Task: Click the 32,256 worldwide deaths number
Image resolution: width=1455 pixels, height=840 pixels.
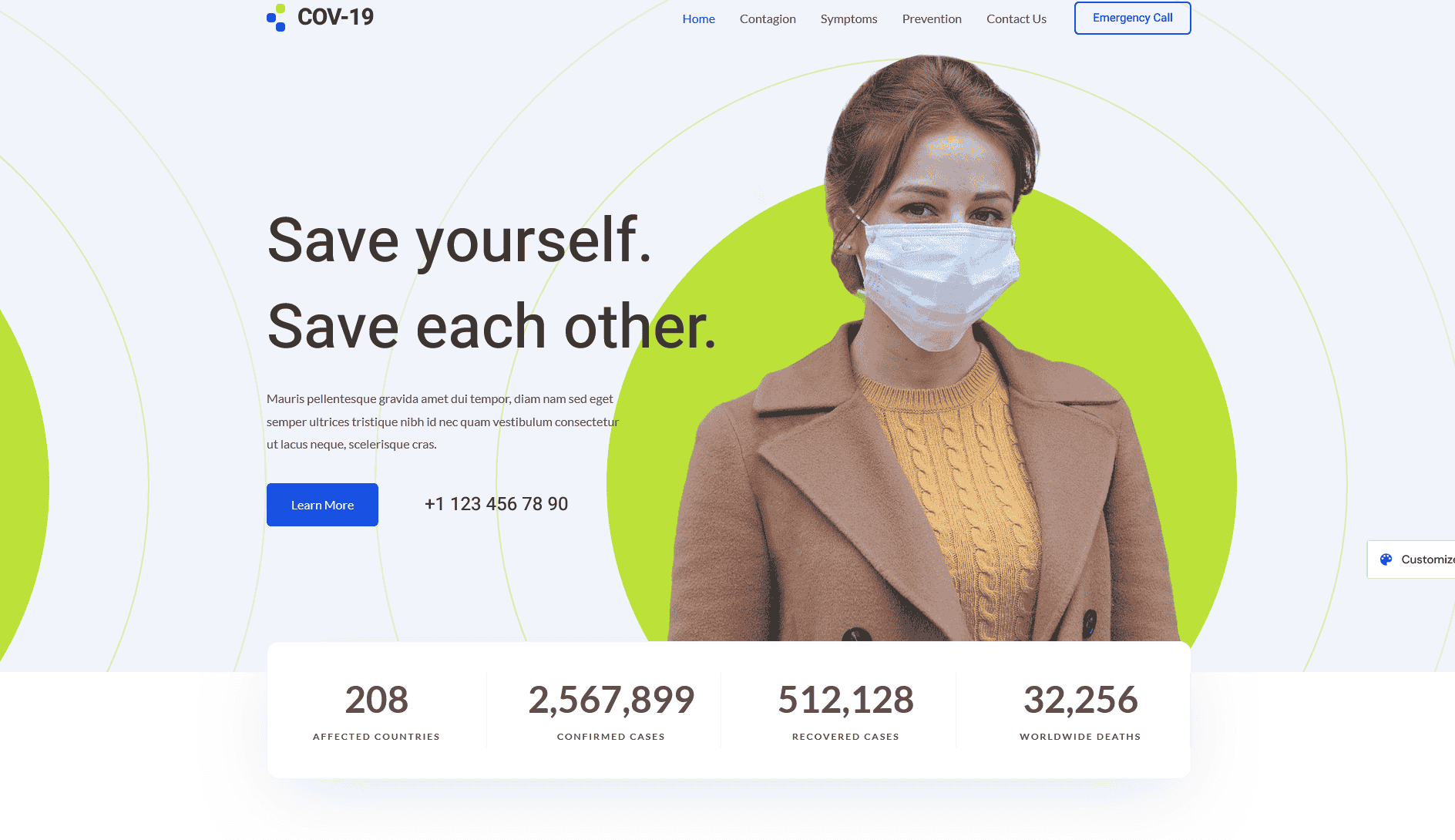Action: point(1080,700)
